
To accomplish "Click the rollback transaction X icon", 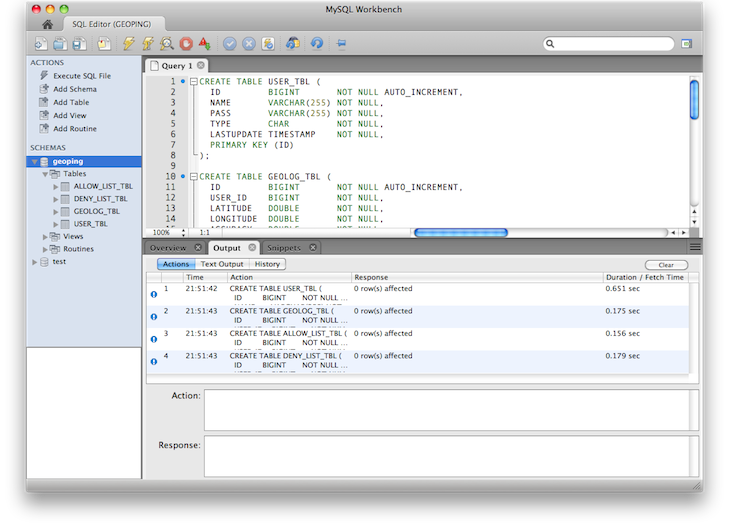I will pyautogui.click(x=249, y=44).
